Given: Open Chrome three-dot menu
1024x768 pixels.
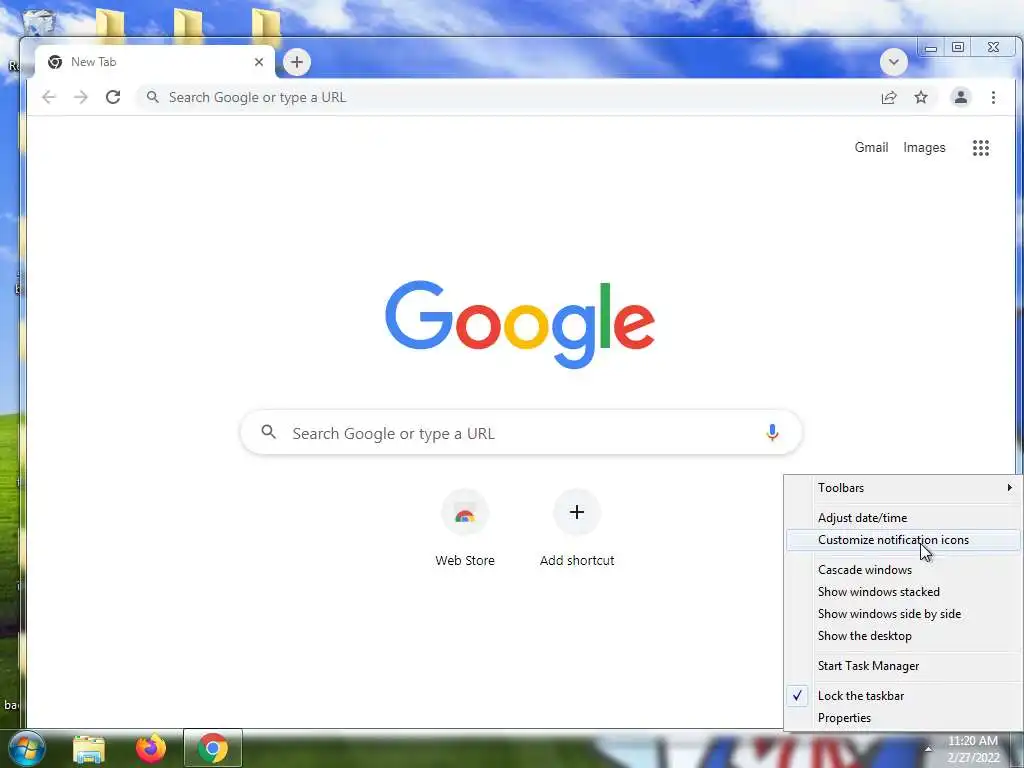Looking at the screenshot, I should [x=993, y=97].
